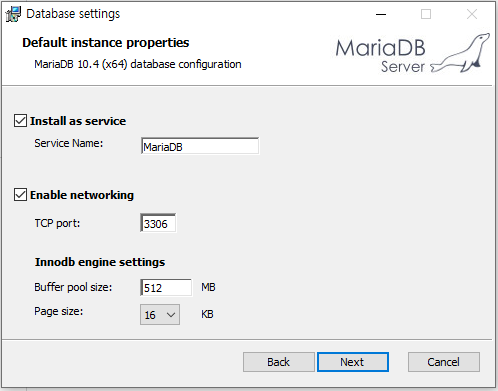
Task: Click the Service Name input field
Action: (200, 146)
